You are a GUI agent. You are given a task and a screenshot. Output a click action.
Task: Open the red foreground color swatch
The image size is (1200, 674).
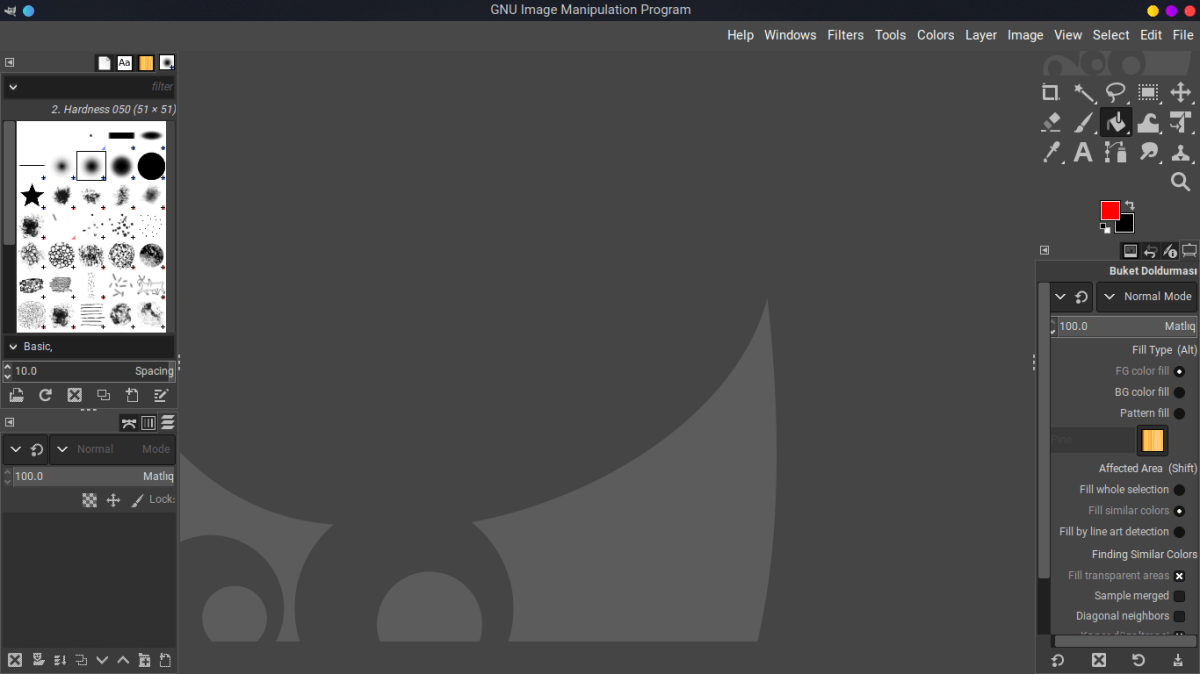pyautogui.click(x=1110, y=210)
